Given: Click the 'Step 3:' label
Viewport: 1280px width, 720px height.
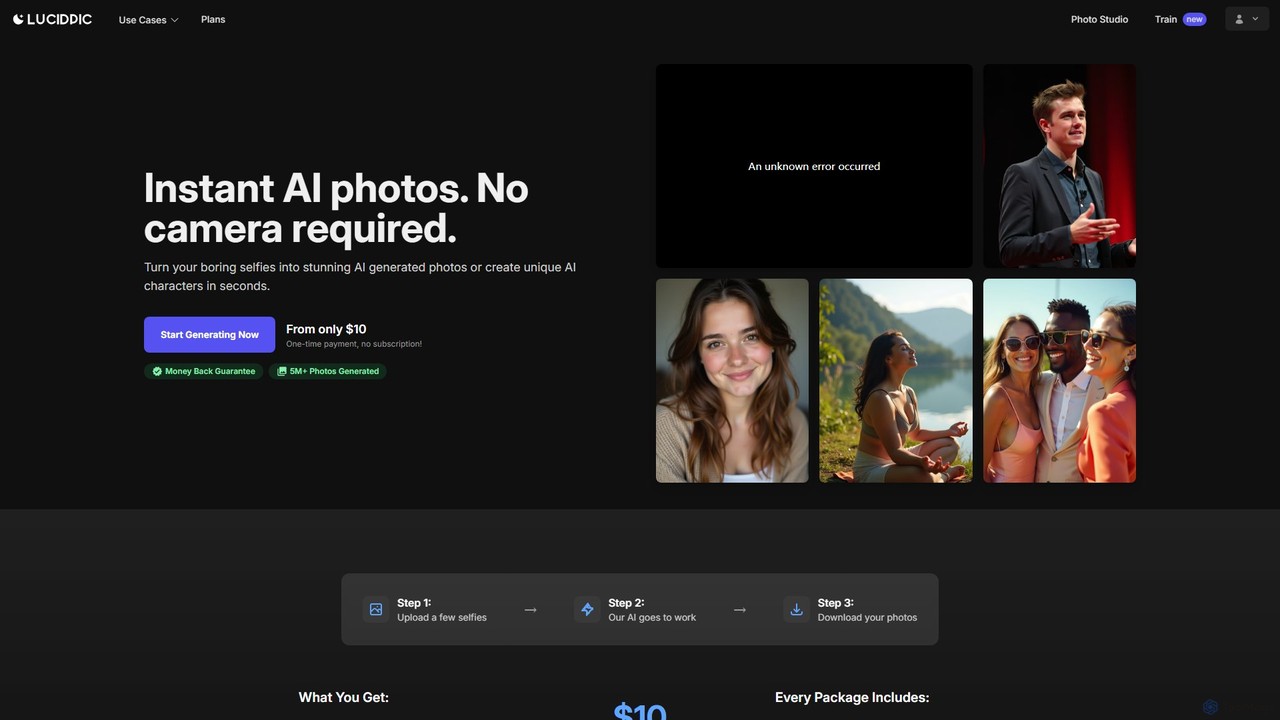Looking at the screenshot, I should (835, 603).
